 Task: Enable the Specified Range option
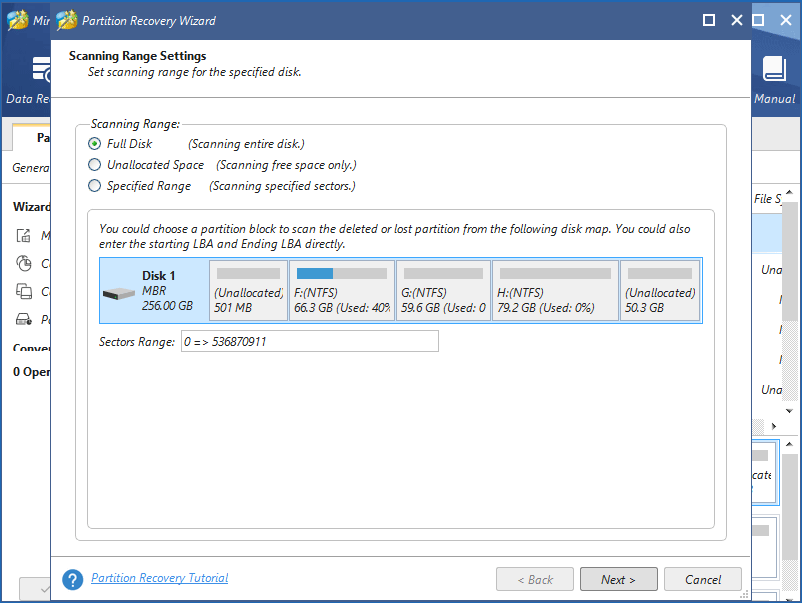[94, 185]
